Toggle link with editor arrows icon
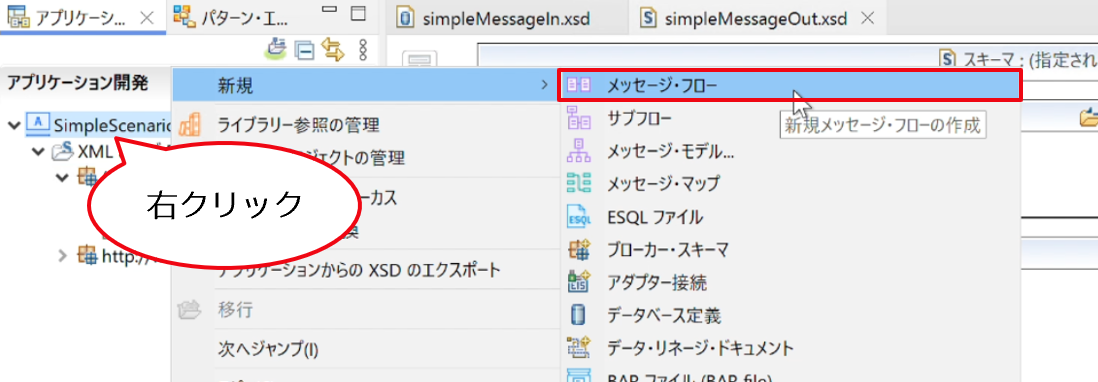The image size is (1098, 382). [333, 50]
